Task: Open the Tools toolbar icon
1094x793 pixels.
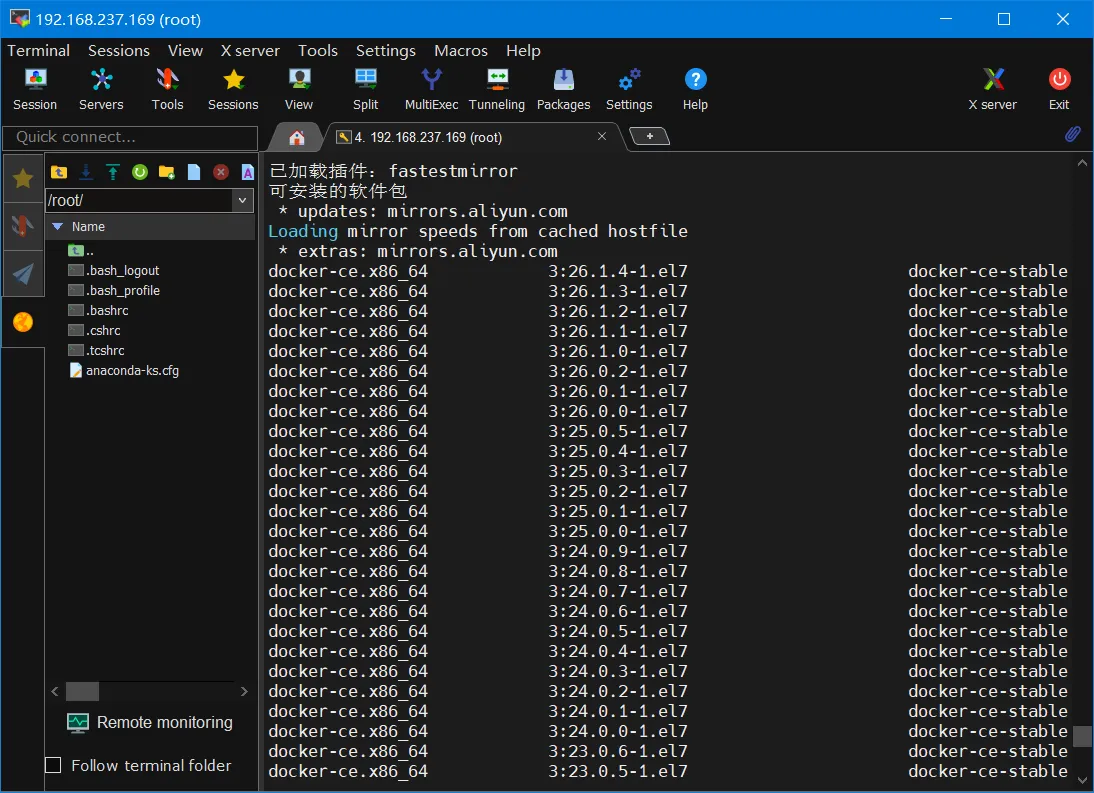Action: (167, 89)
